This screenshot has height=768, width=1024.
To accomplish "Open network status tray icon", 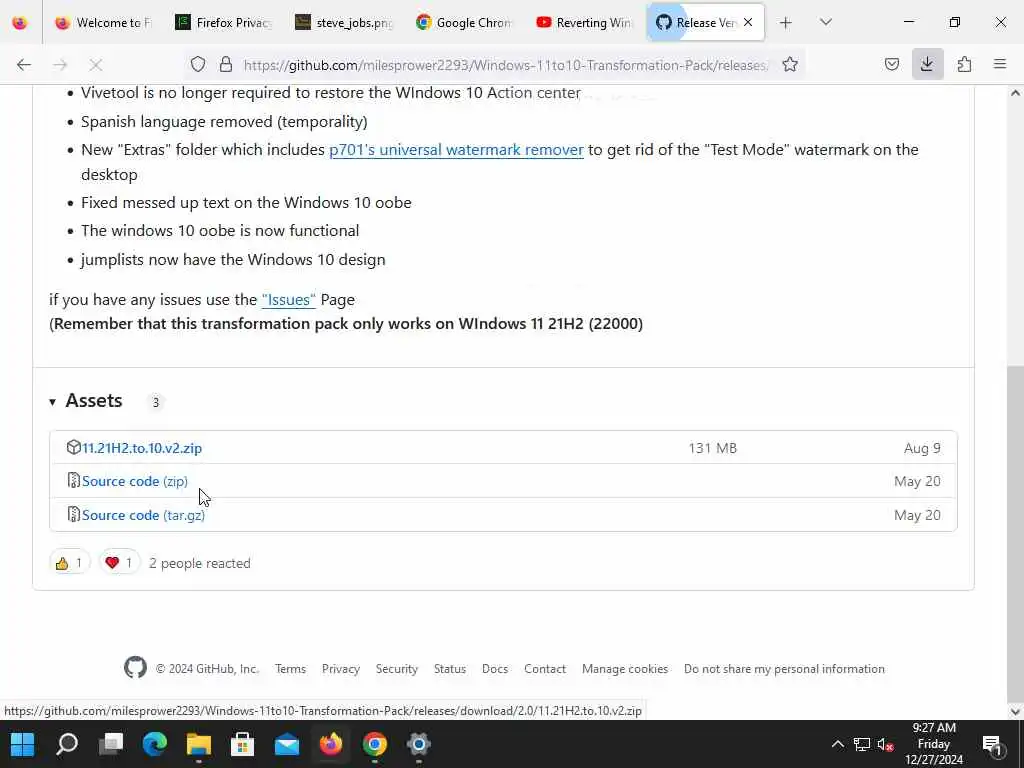I will coord(862,744).
